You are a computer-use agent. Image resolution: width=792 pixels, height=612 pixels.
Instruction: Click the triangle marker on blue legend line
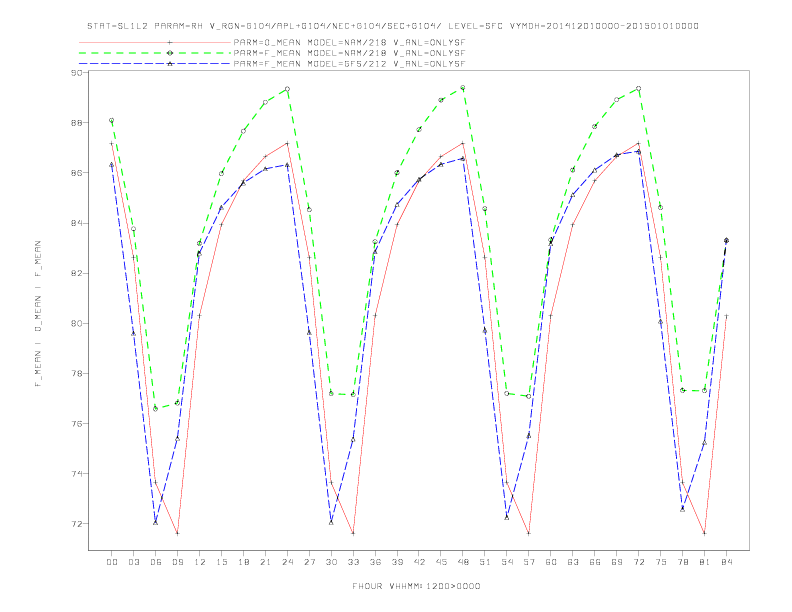(x=170, y=64)
